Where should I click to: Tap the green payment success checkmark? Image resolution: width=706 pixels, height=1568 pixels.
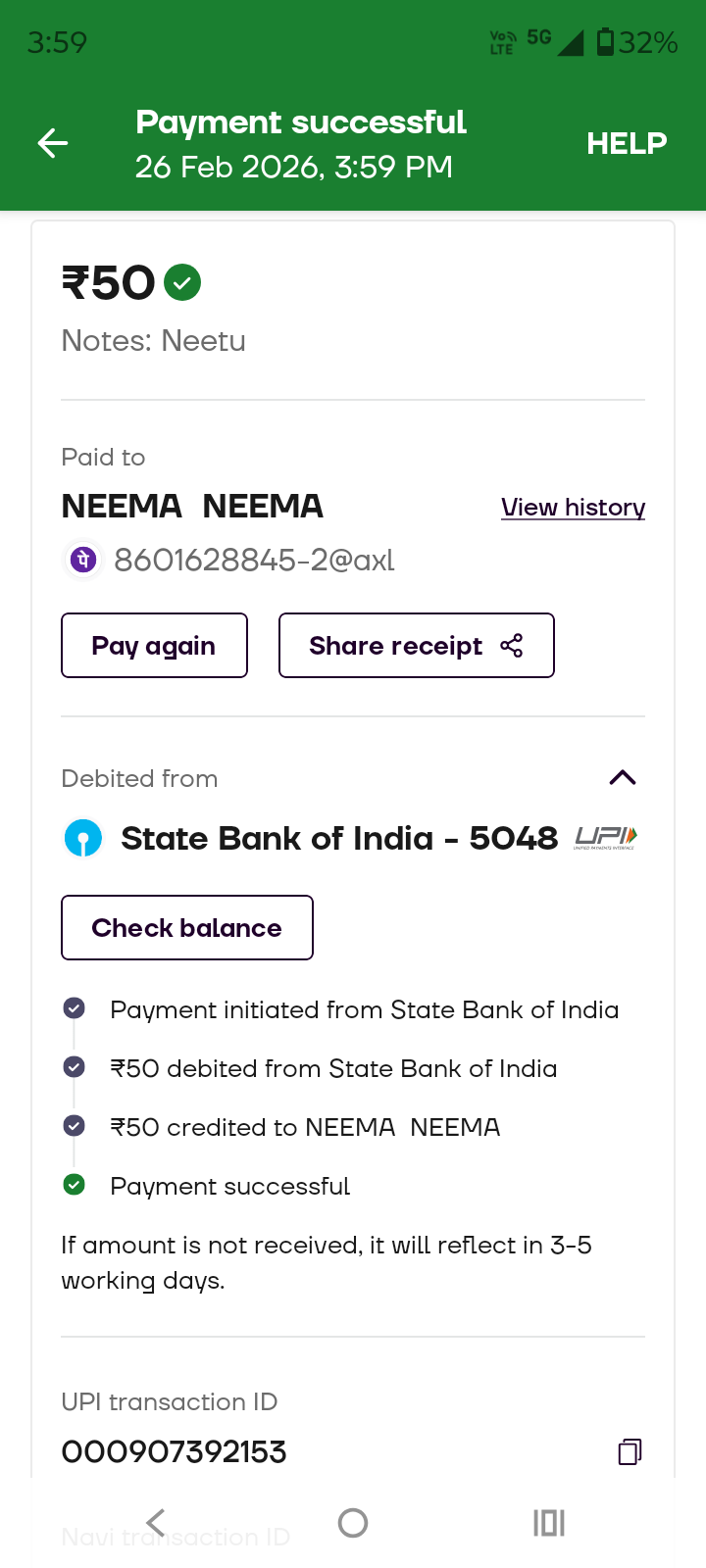coord(182,283)
